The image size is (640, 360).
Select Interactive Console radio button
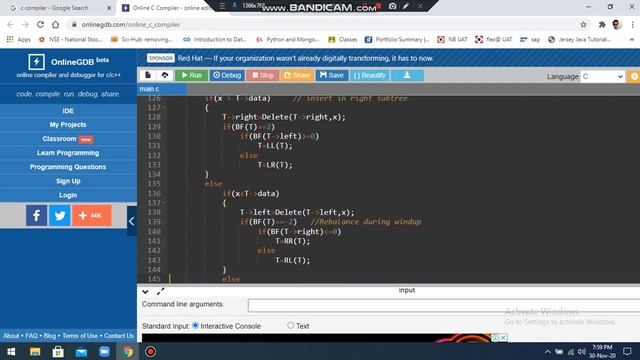pos(196,325)
